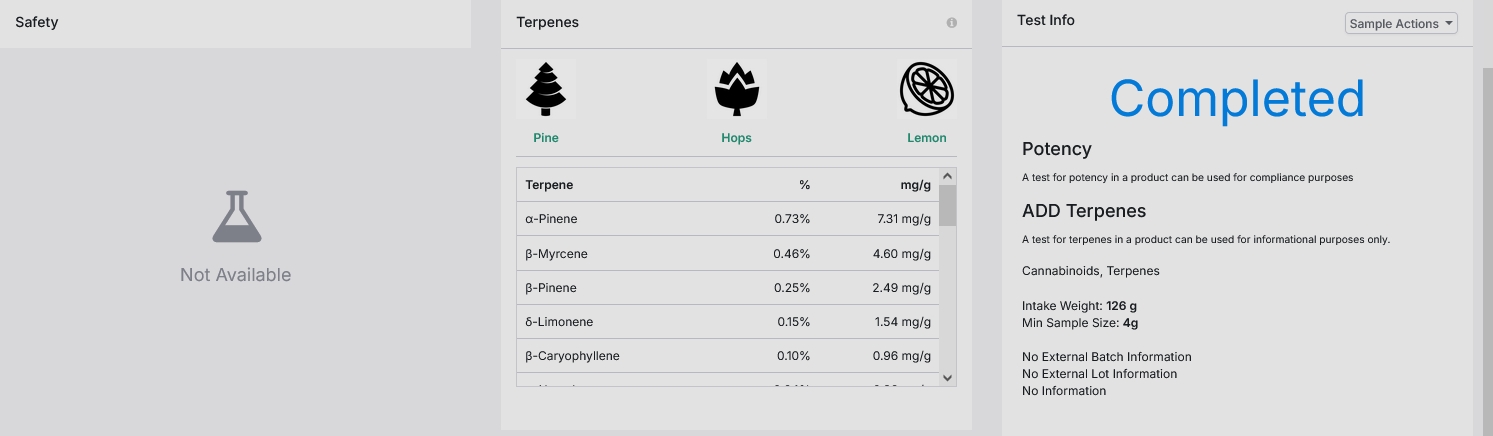Click the Completed status heading
Image resolution: width=1493 pixels, height=436 pixels.
tap(1237, 98)
